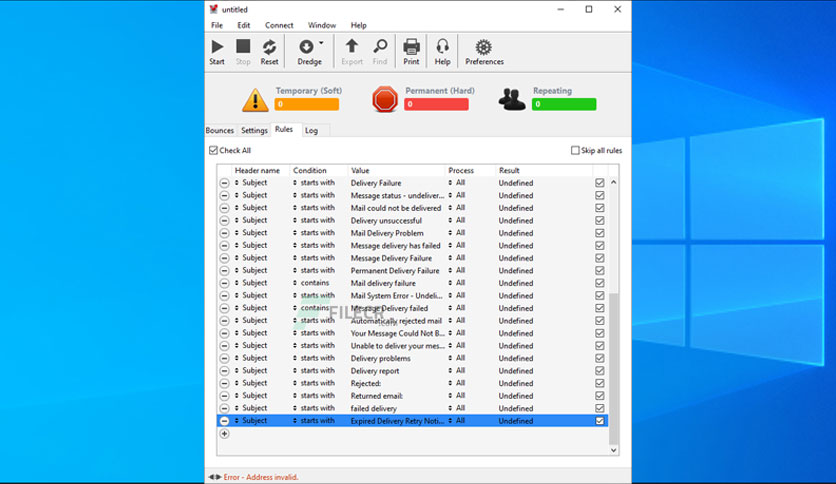This screenshot has width=836, height=484.
Task: Open the Connect menu
Action: (x=279, y=25)
